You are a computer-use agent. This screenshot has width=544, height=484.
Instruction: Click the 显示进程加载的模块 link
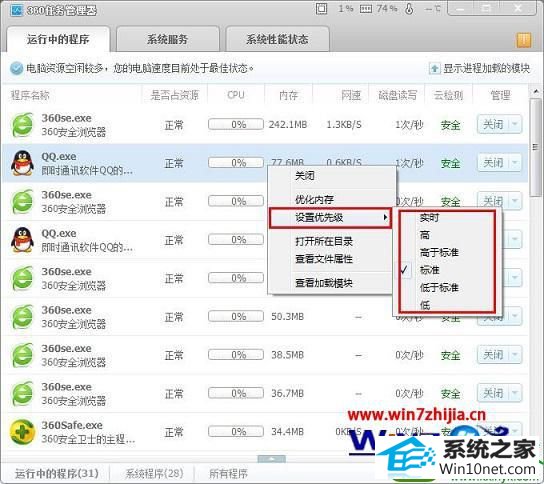coord(486,68)
